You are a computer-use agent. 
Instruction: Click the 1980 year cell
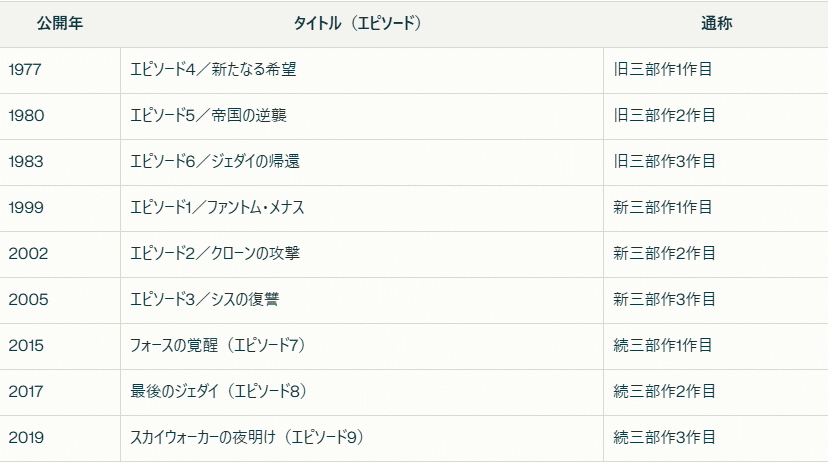point(26,116)
